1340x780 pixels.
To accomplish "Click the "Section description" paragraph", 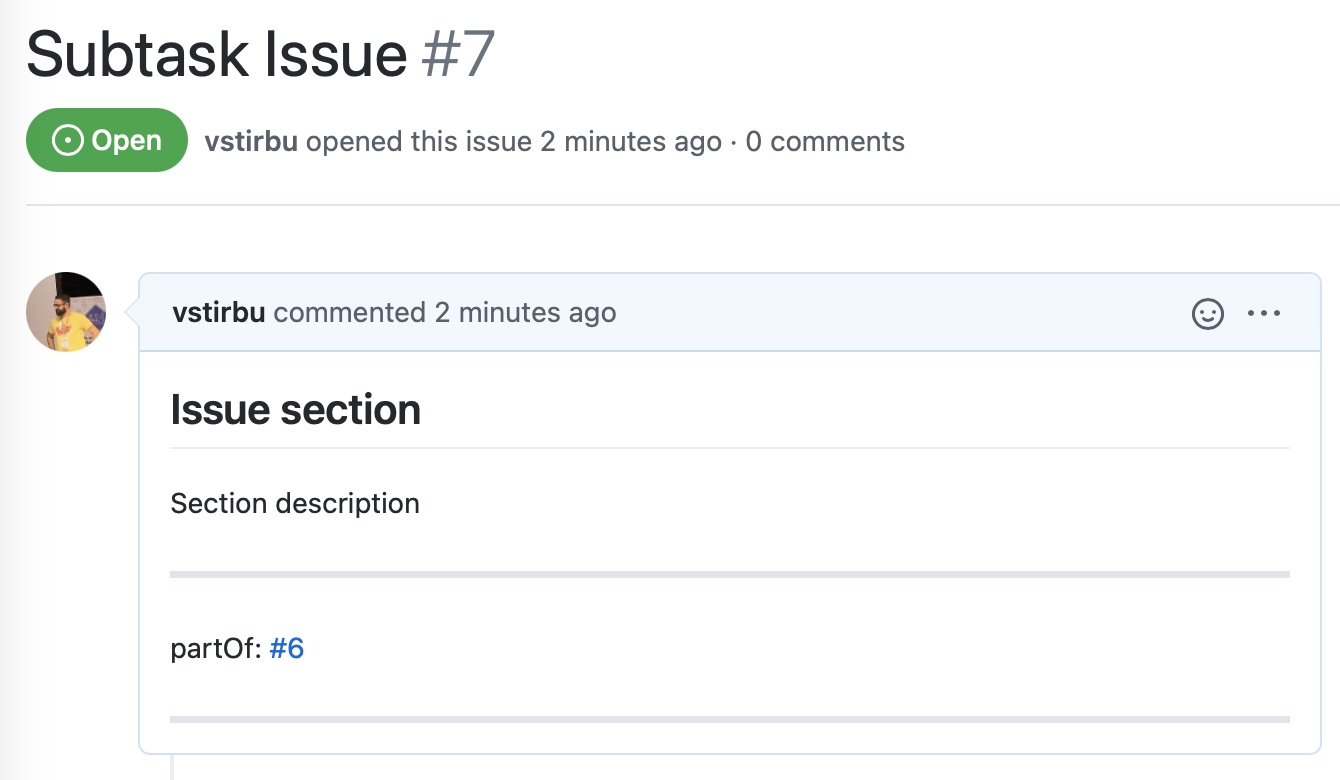I will click(x=295, y=503).
